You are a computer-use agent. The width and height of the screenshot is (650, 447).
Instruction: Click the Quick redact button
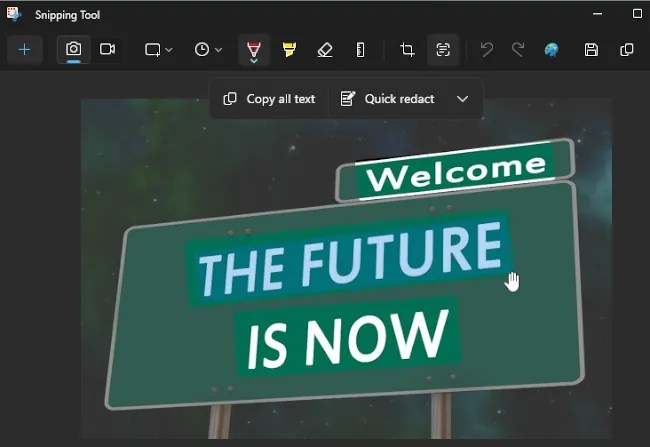[x=387, y=99]
